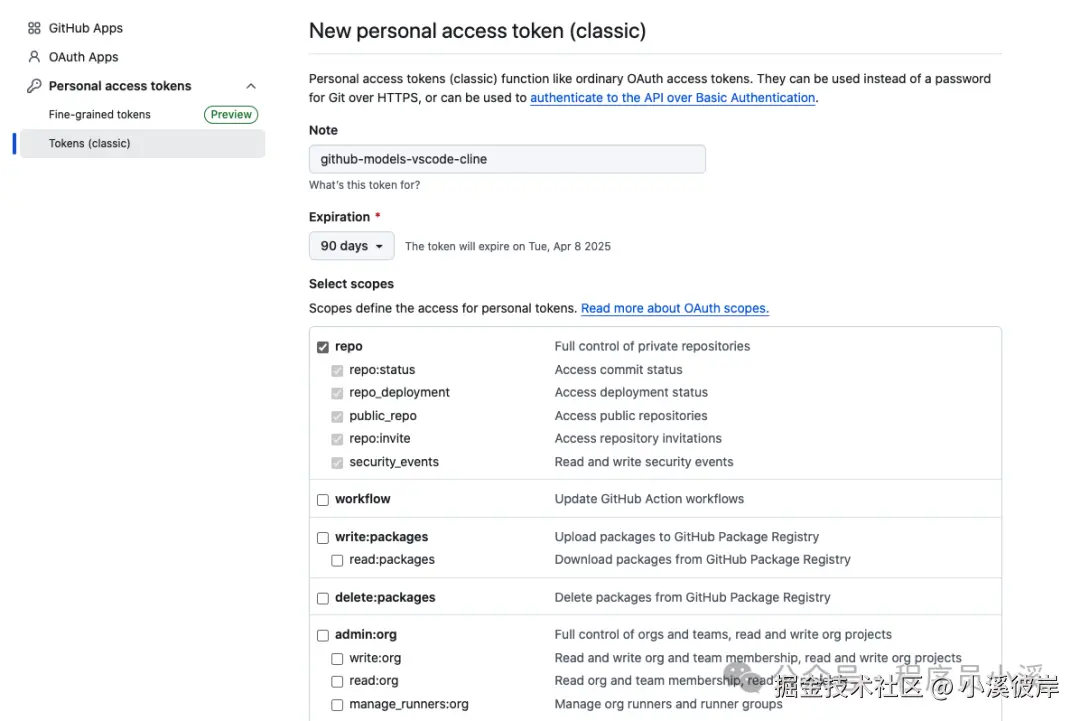This screenshot has height=721, width=1080.
Task: Click the Personal access tokens key icon
Action: click(34, 86)
